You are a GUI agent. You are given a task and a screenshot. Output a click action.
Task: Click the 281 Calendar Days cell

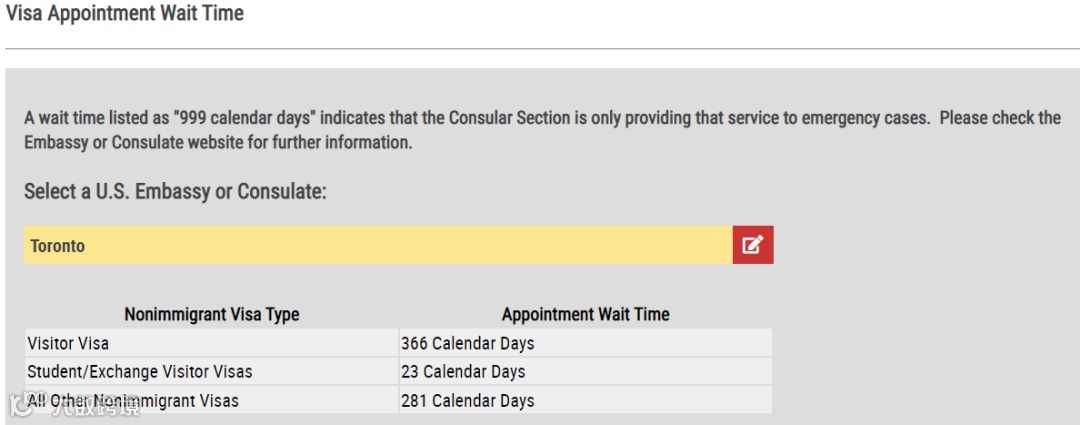pos(467,400)
